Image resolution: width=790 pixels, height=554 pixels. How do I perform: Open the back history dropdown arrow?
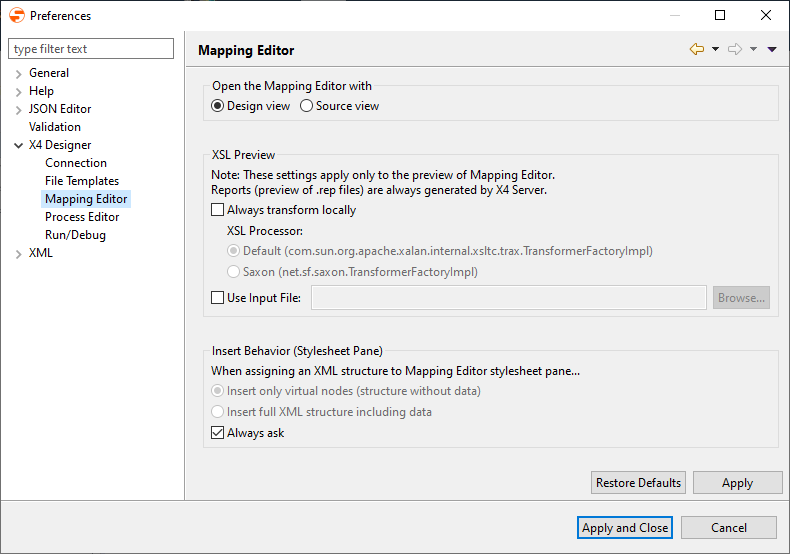pyautogui.click(x=716, y=49)
